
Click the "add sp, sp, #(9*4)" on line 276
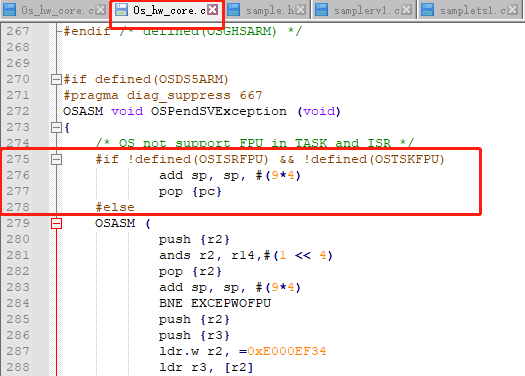coord(230,175)
